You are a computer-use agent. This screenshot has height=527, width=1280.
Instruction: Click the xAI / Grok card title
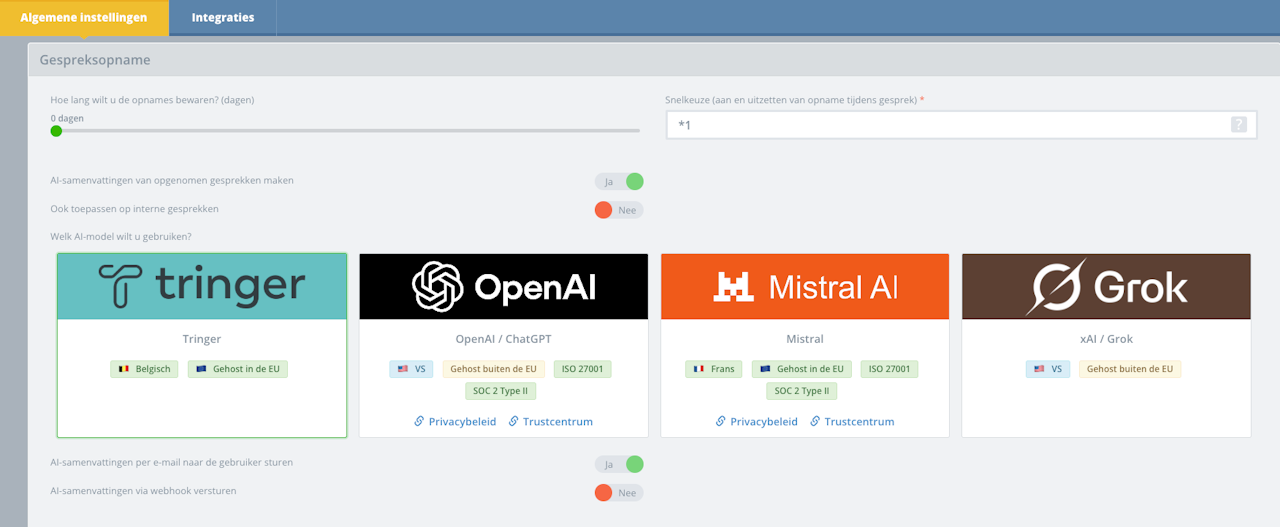tap(1106, 339)
